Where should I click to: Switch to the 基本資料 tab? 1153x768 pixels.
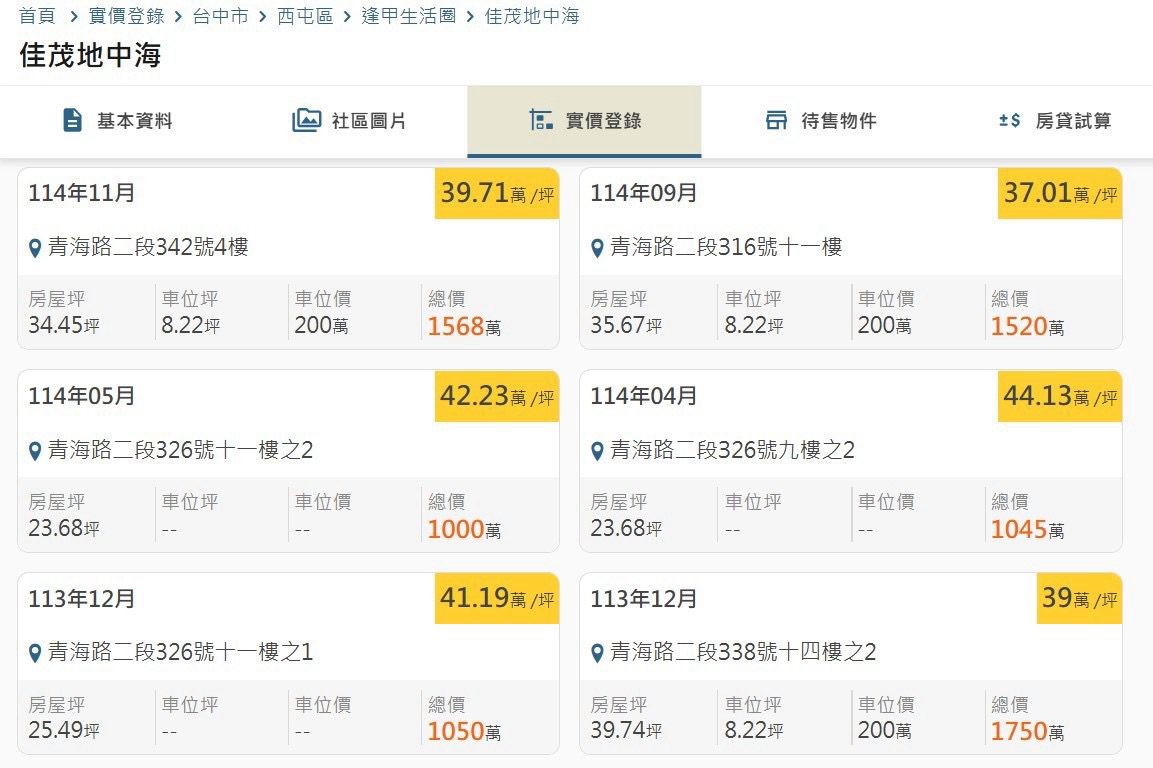134,121
